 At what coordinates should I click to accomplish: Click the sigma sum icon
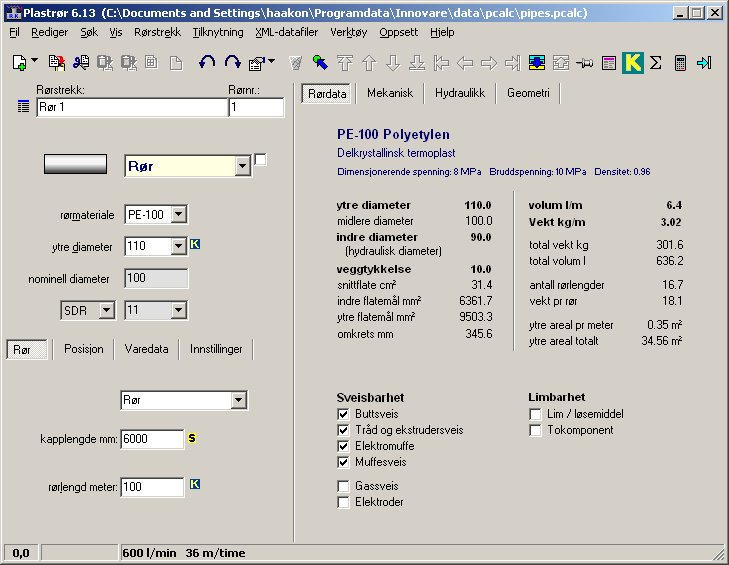(656, 63)
